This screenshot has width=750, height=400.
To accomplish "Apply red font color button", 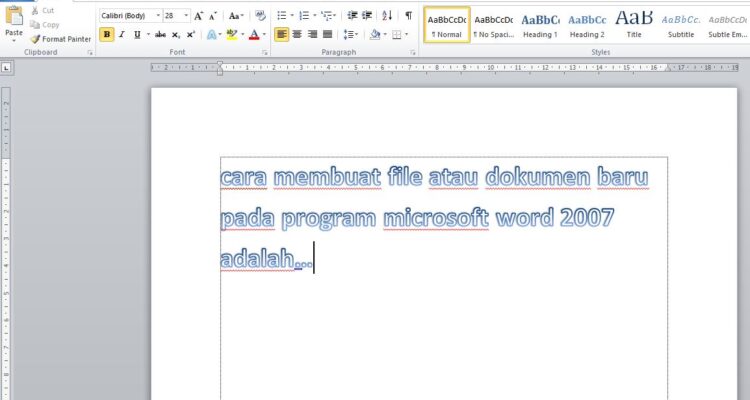I will pyautogui.click(x=254, y=34).
